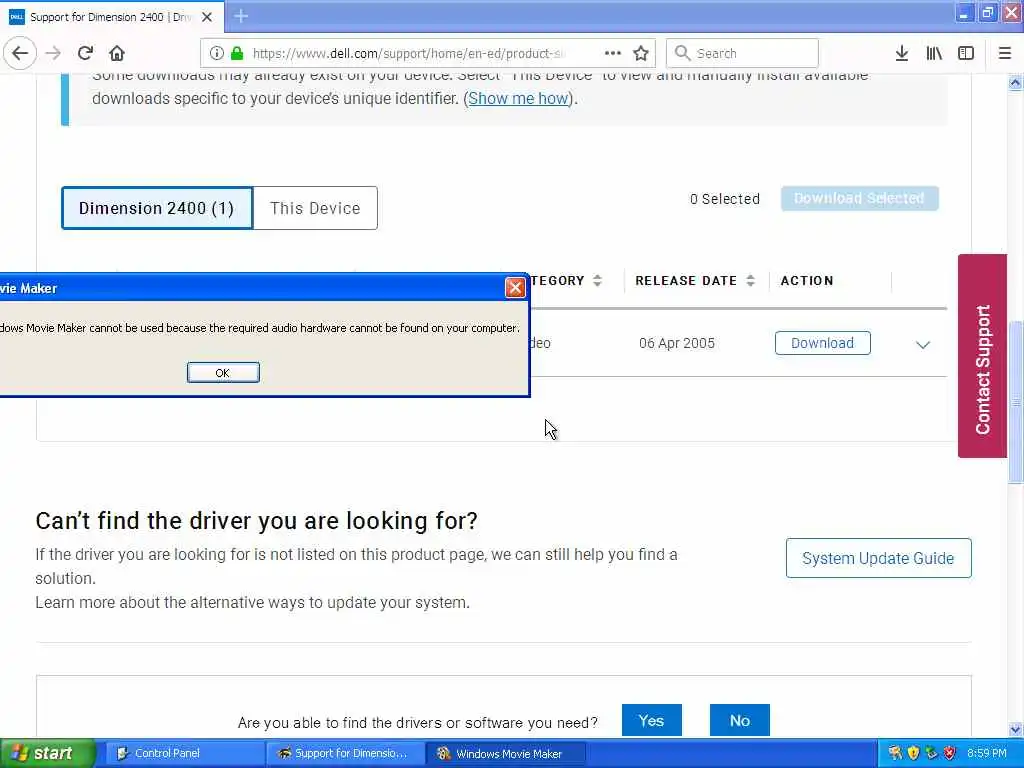The width and height of the screenshot is (1024, 768).
Task: Click the vertical scrollbar thumb
Action: (1016, 402)
